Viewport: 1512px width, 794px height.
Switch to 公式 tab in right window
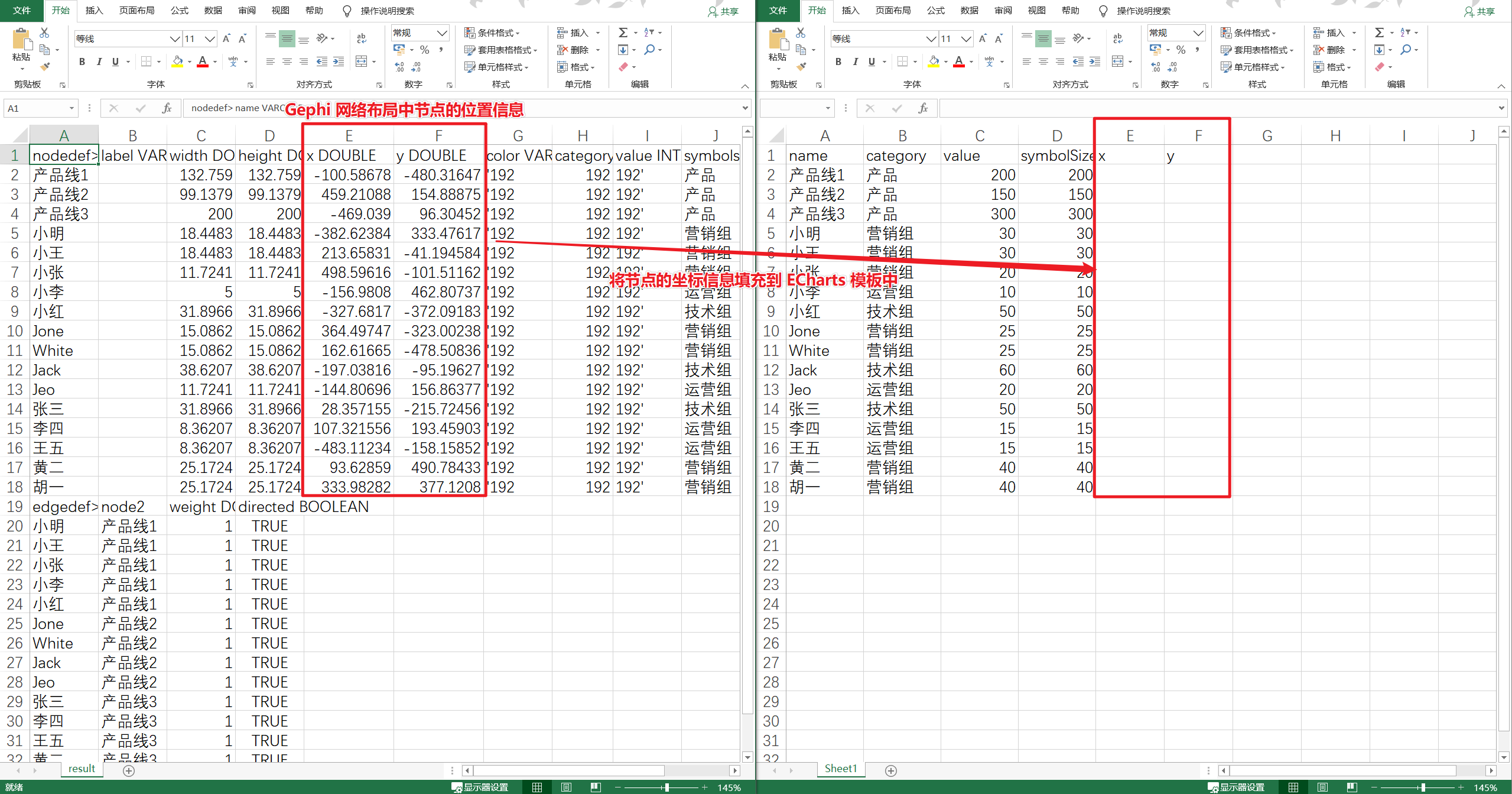click(935, 11)
